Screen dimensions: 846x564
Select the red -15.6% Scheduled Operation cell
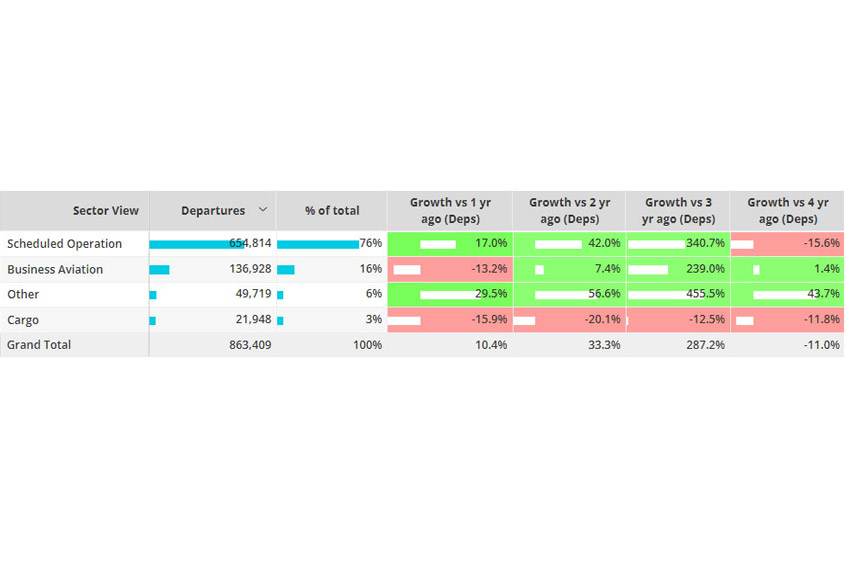pyautogui.click(x=787, y=244)
